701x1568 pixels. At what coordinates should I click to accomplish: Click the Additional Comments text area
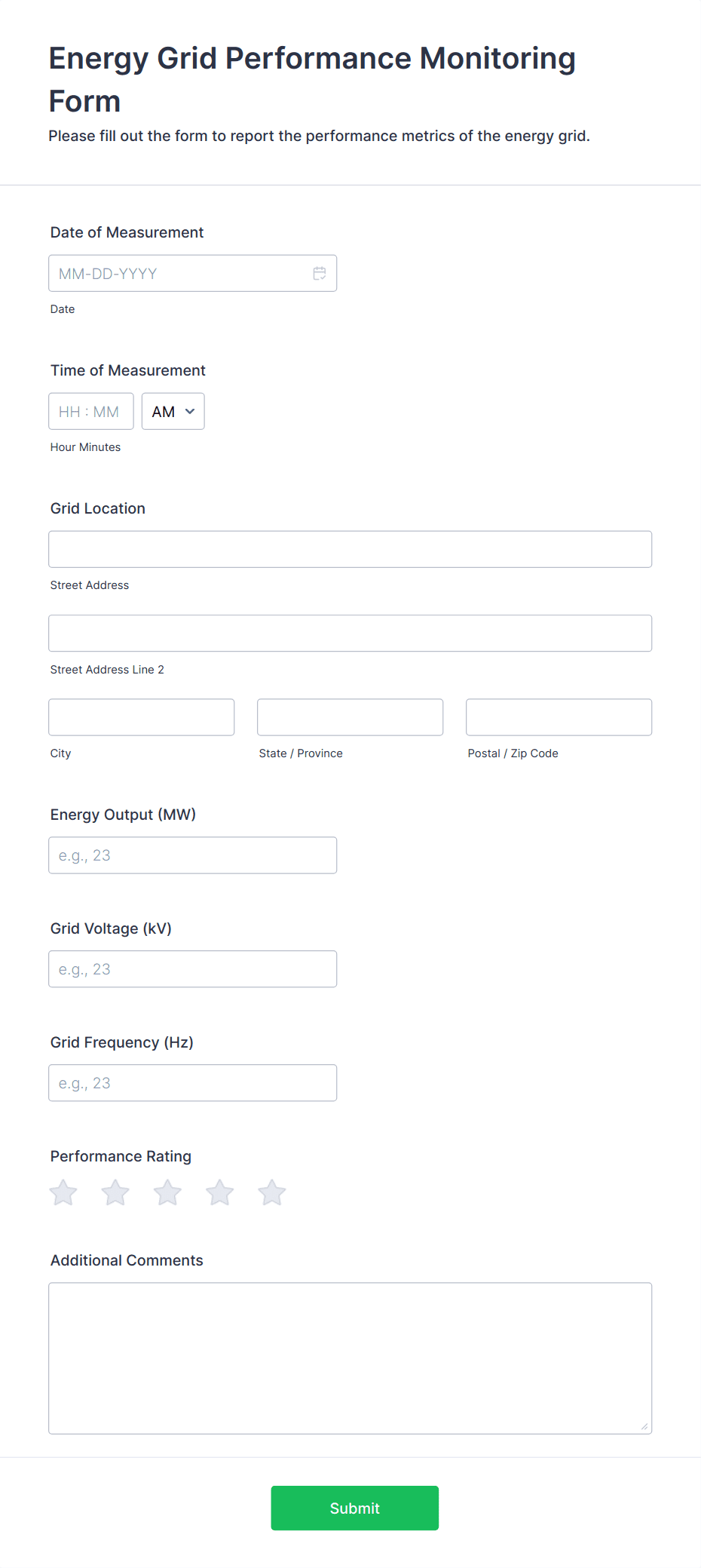tap(350, 1358)
